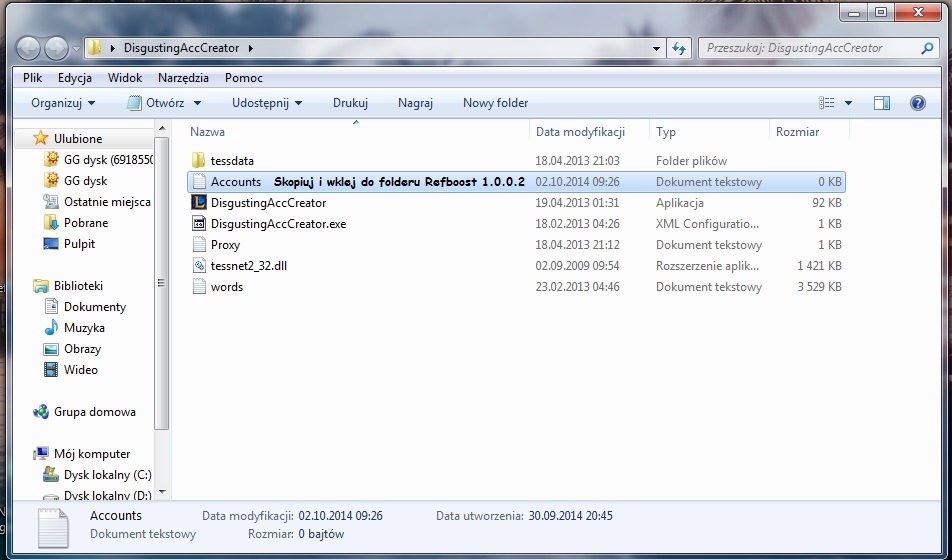The width and height of the screenshot is (952, 560).
Task: Open Ostatnie miejsca in favorites
Action: [x=107, y=202]
